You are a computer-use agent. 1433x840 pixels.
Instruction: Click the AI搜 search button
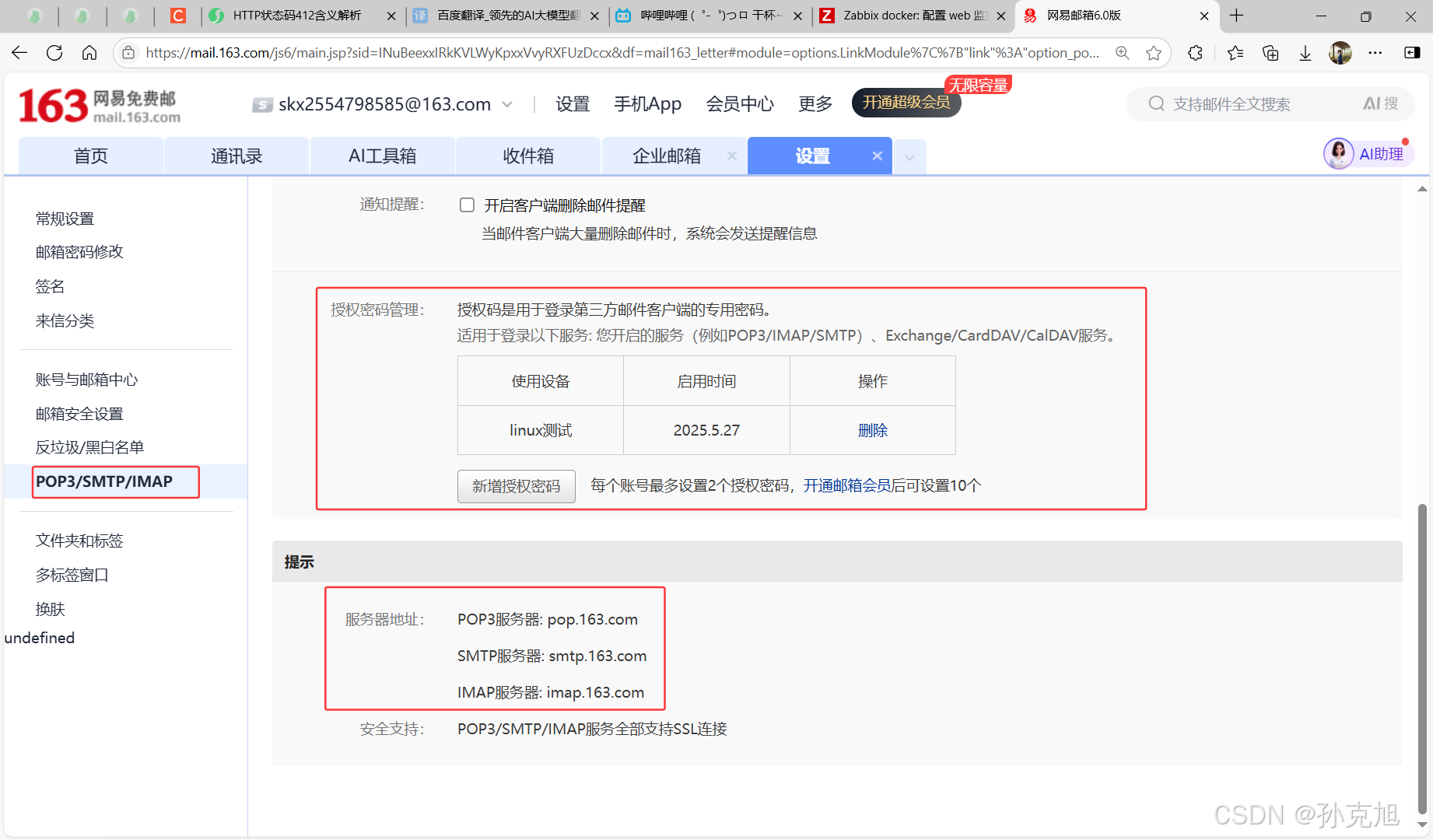pyautogui.click(x=1380, y=103)
